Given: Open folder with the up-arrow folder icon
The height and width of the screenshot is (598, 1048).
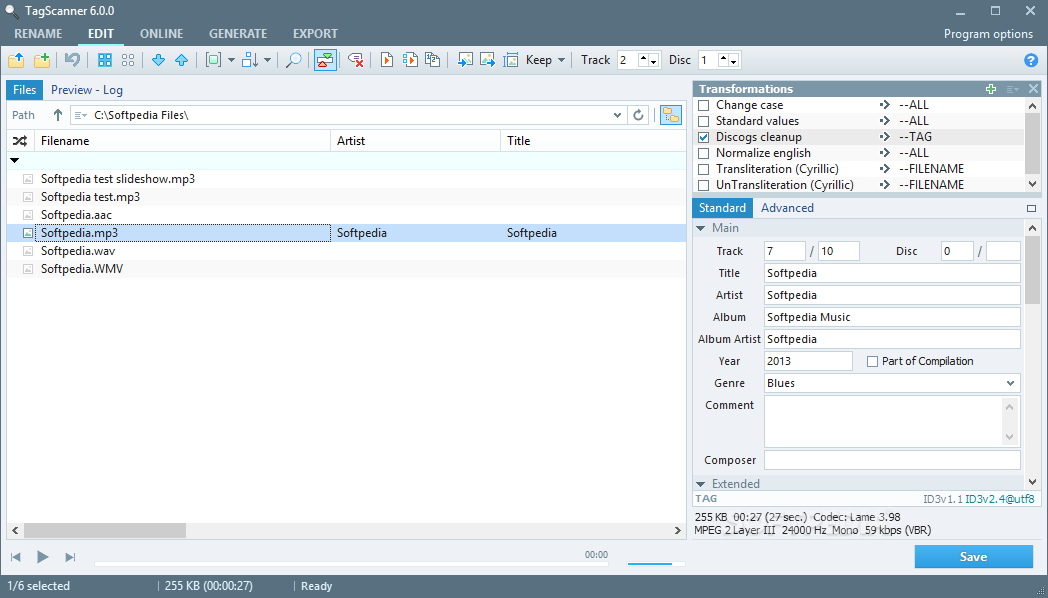Looking at the screenshot, I should point(16,60).
